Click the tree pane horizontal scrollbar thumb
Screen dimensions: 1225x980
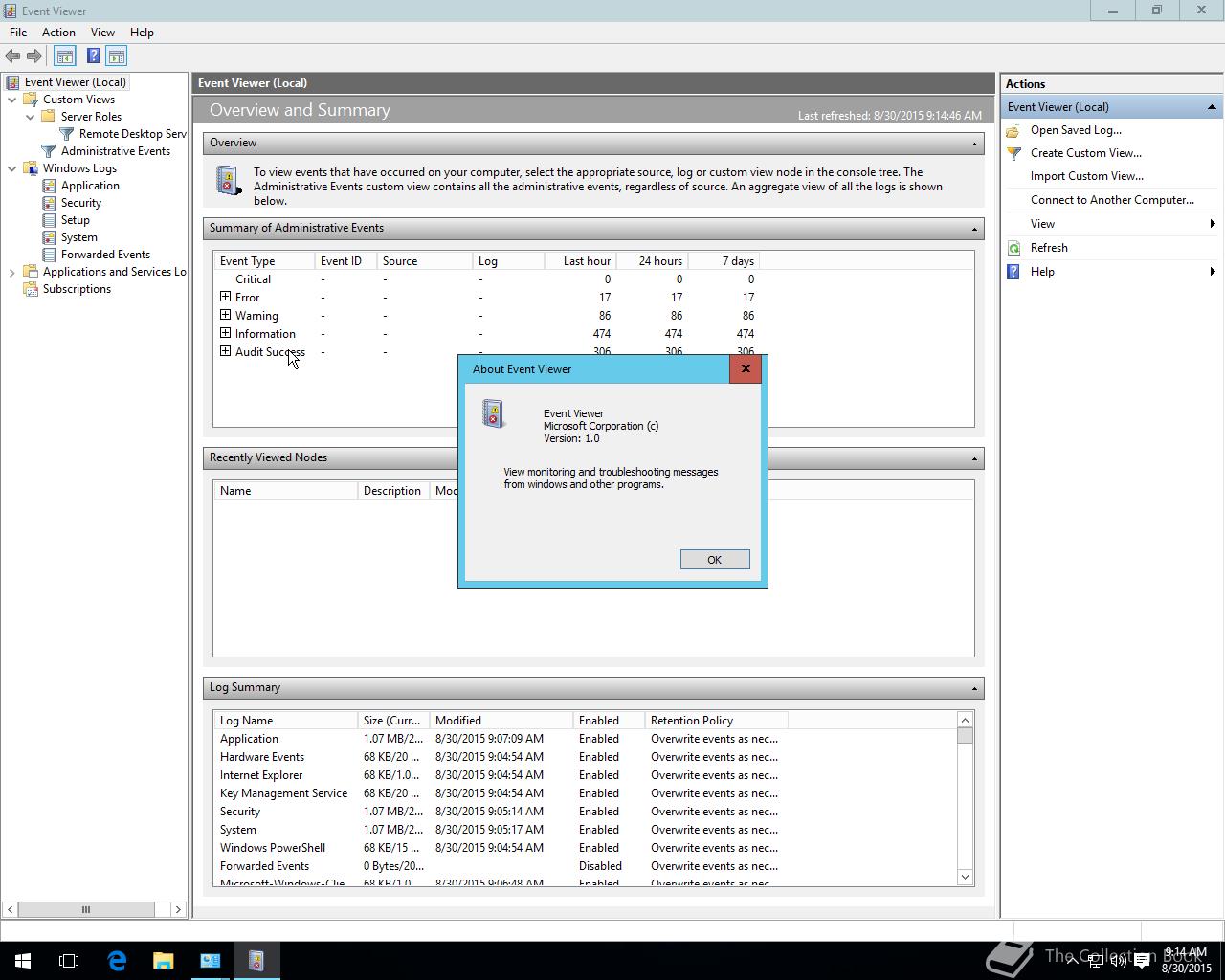coord(86,909)
